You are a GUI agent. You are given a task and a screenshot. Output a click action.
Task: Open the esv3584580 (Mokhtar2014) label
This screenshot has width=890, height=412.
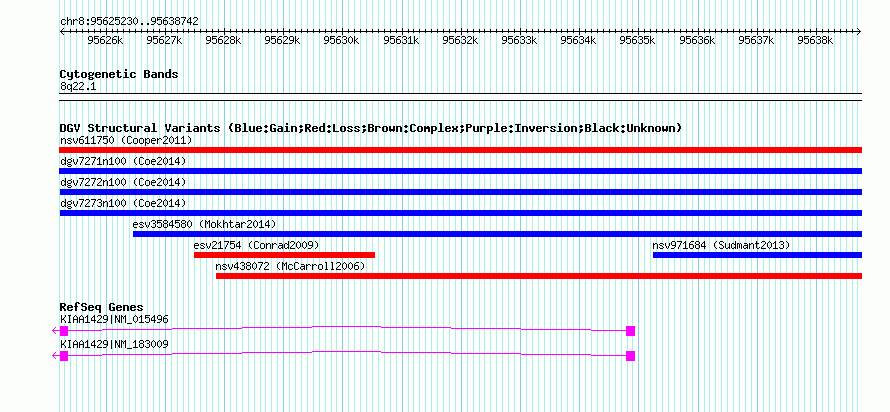[204, 224]
